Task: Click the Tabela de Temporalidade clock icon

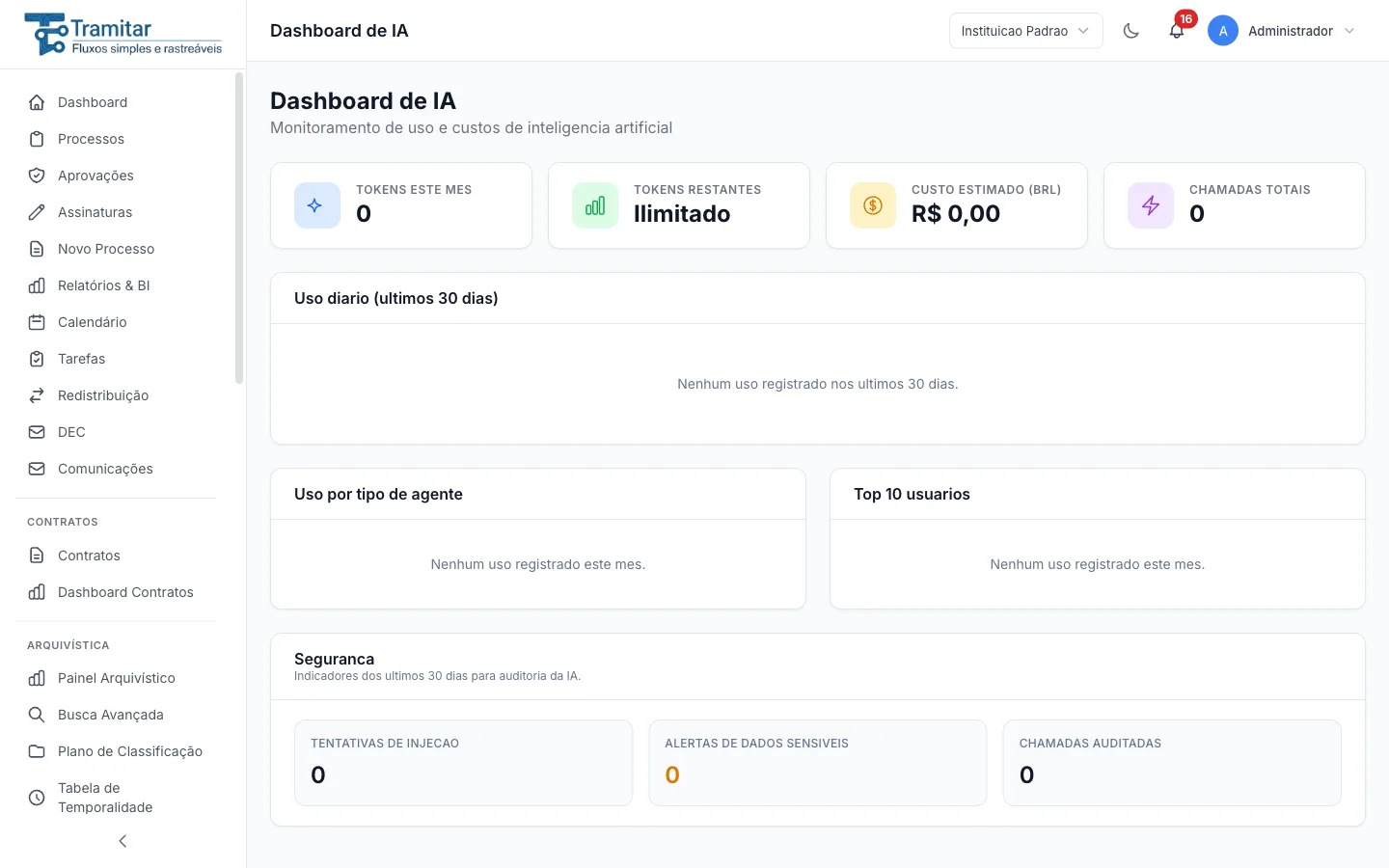Action: click(x=37, y=798)
